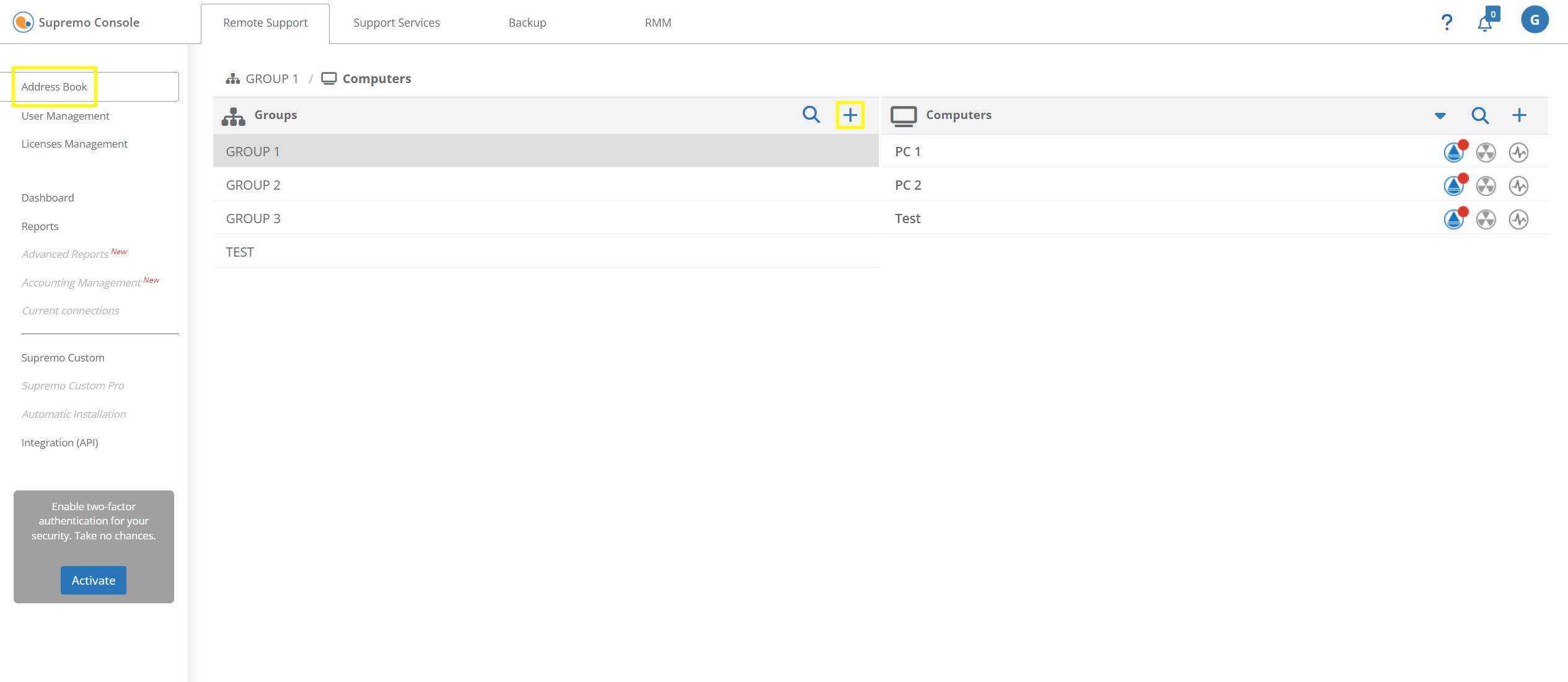Switch to the RMM tab
This screenshot has height=682, width=1568.
658,23
